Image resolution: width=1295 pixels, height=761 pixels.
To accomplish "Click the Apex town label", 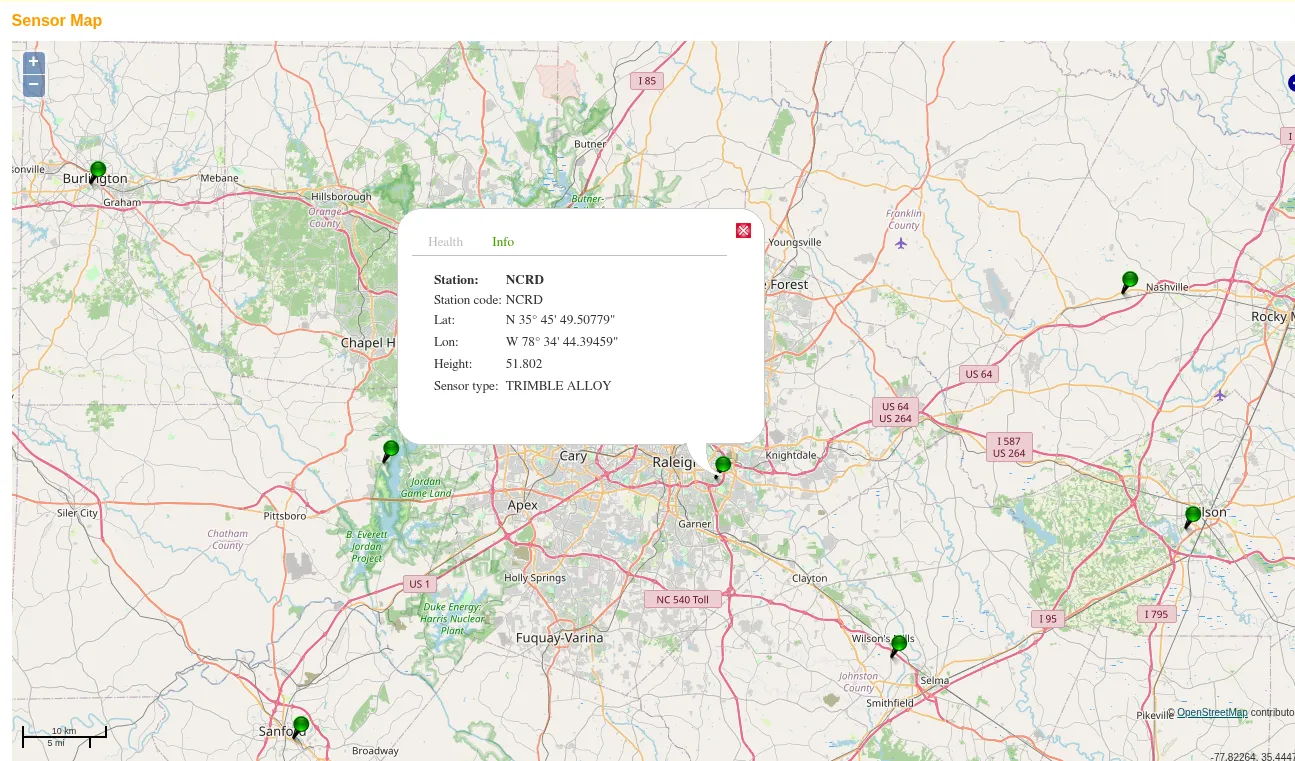I will click(522, 506).
